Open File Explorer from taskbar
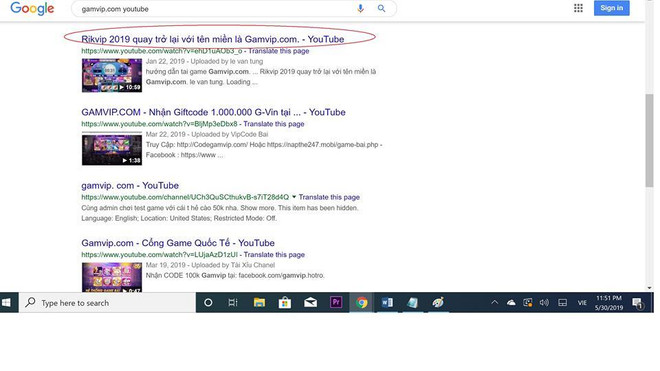This screenshot has height=371, width=660. point(259,302)
